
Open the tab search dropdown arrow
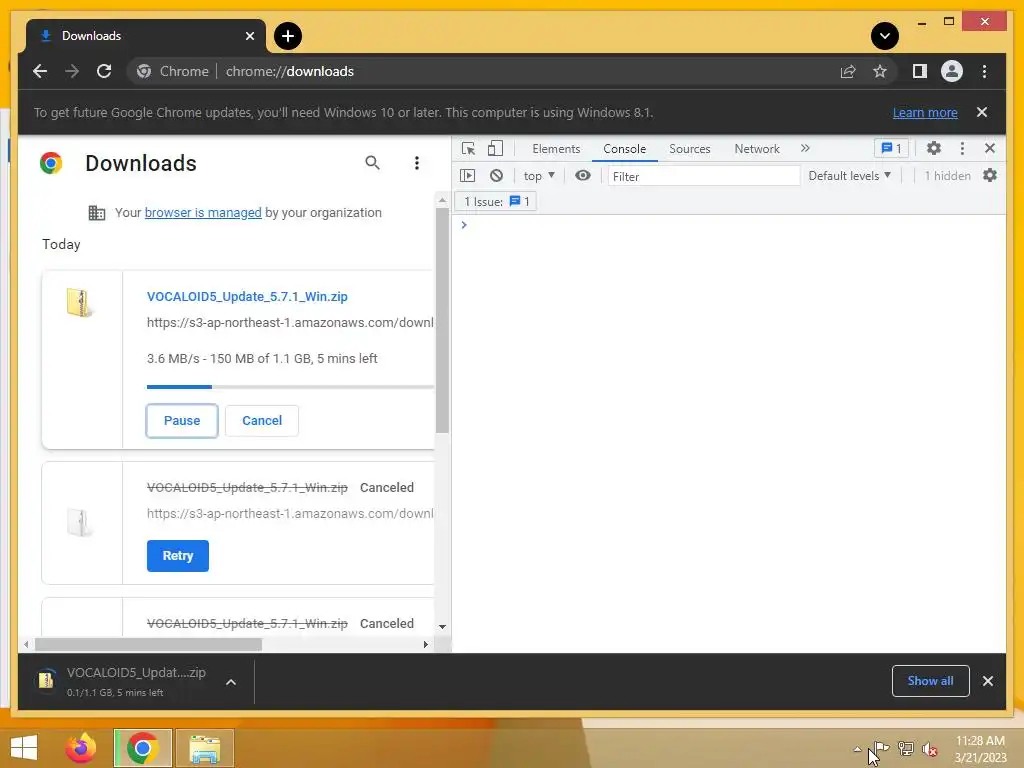(x=885, y=36)
